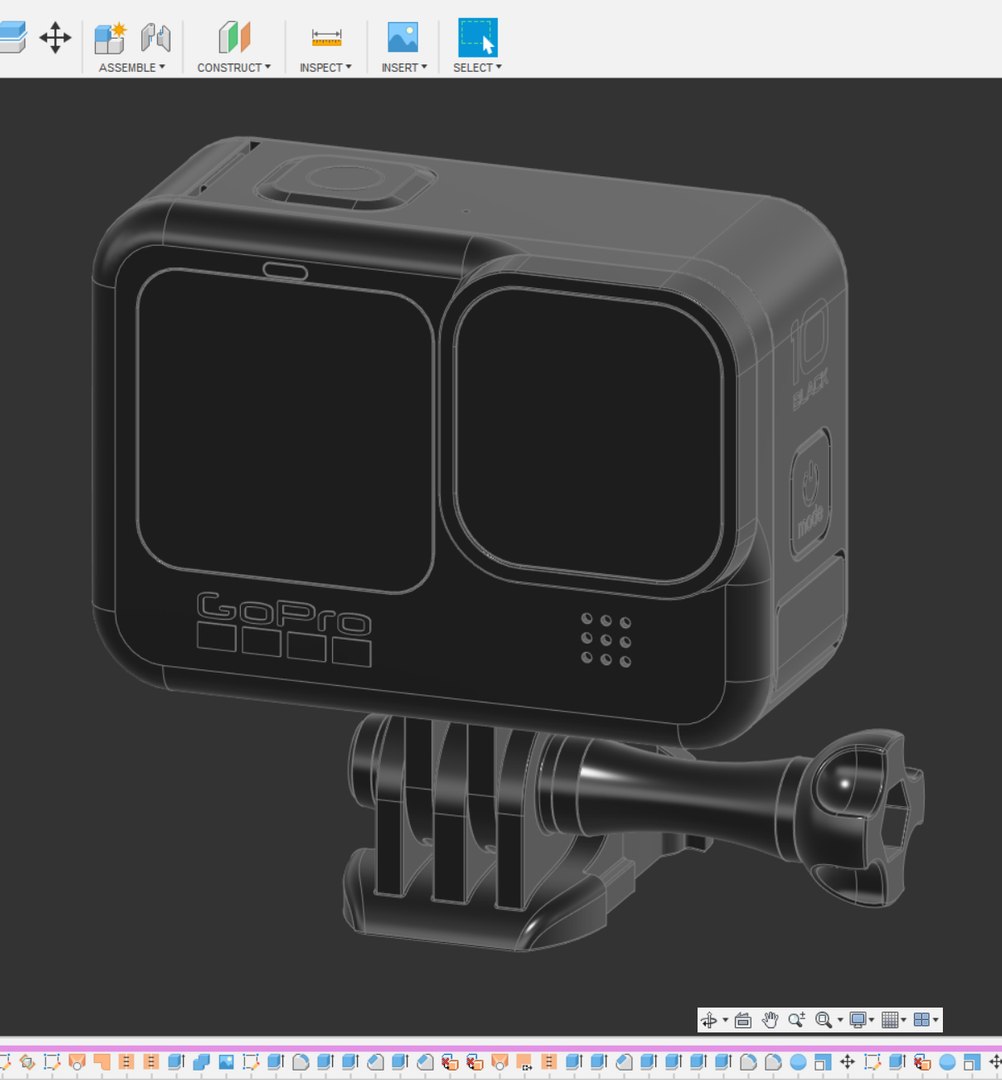Activate the Pan hand tool

point(770,1020)
